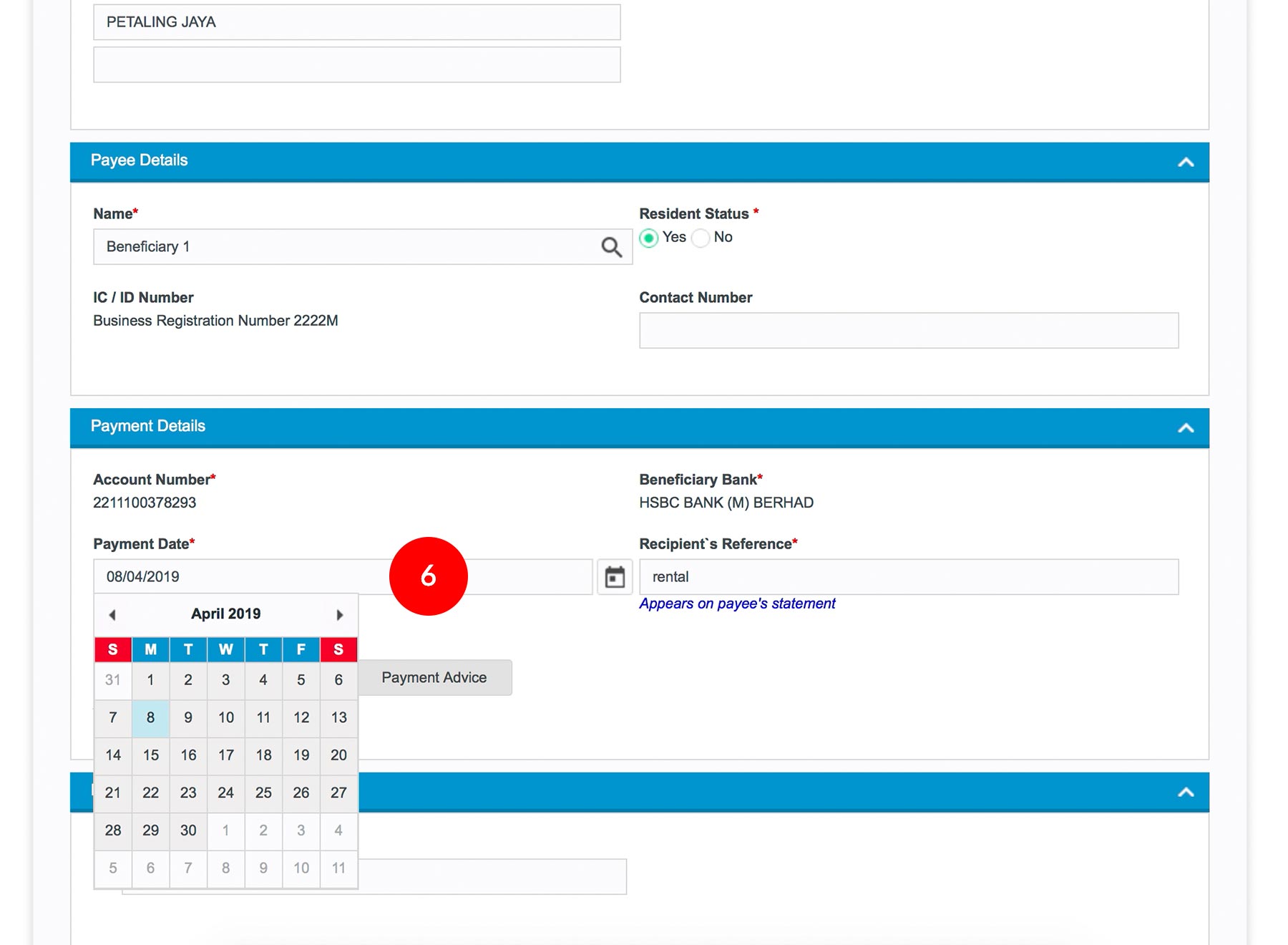
Task: Collapse the Payment Details section
Action: click(x=1186, y=427)
